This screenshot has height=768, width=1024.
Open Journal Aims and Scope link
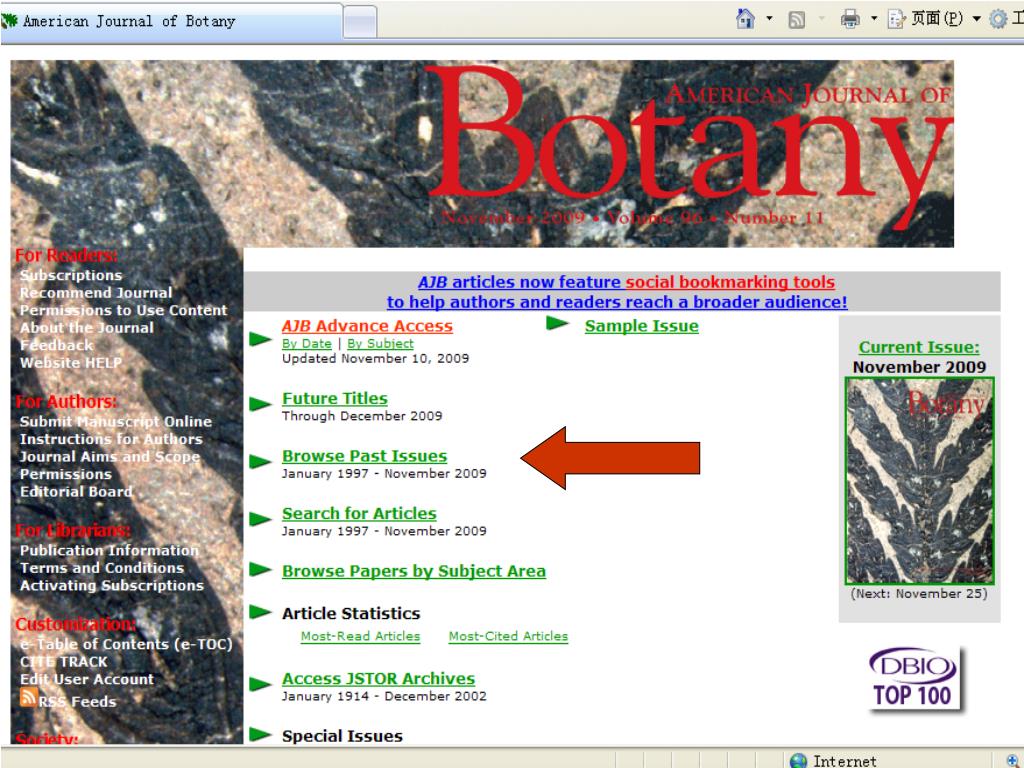(x=110, y=457)
